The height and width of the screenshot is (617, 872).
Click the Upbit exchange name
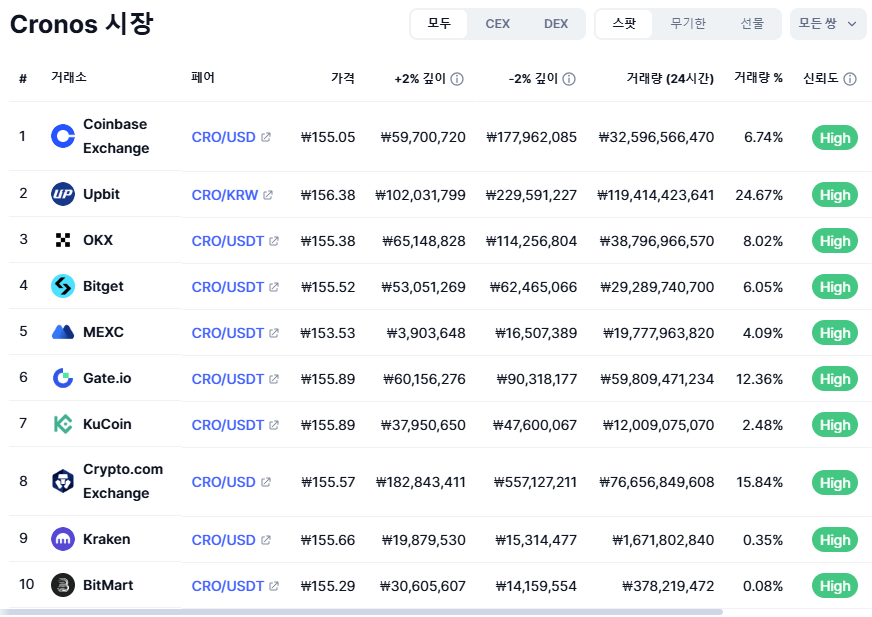(101, 194)
